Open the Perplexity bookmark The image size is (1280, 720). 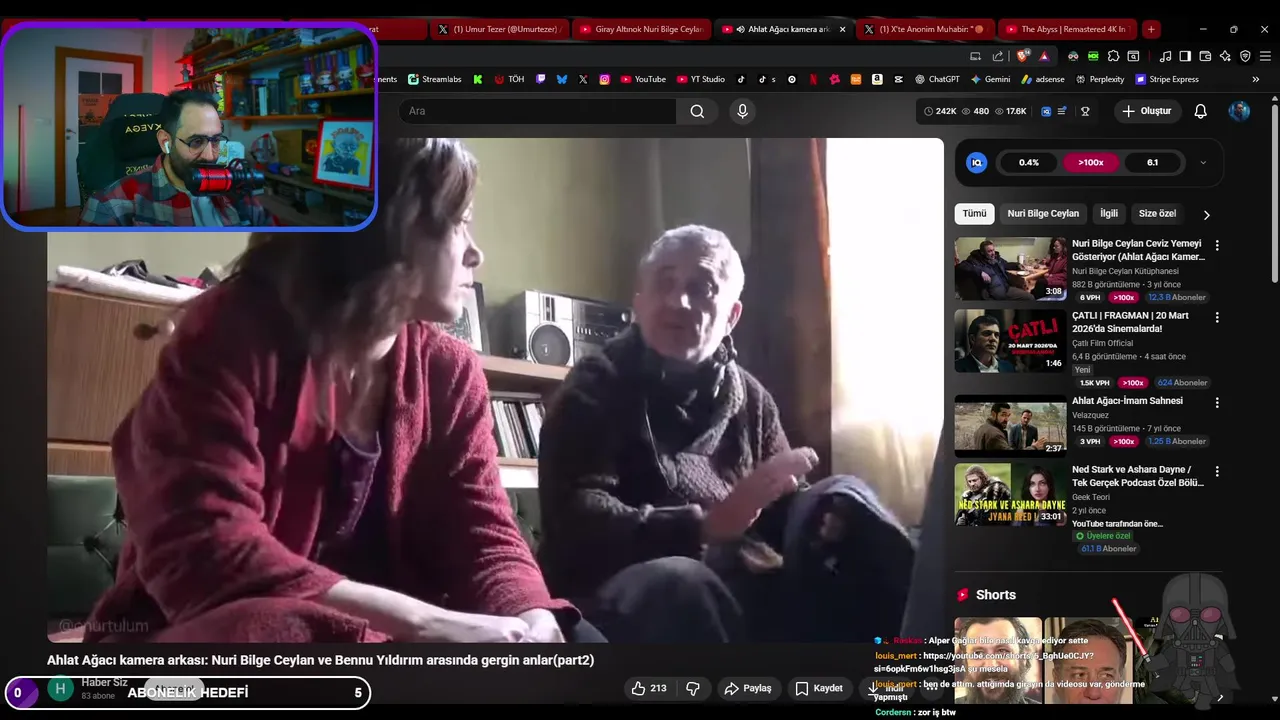1099,79
